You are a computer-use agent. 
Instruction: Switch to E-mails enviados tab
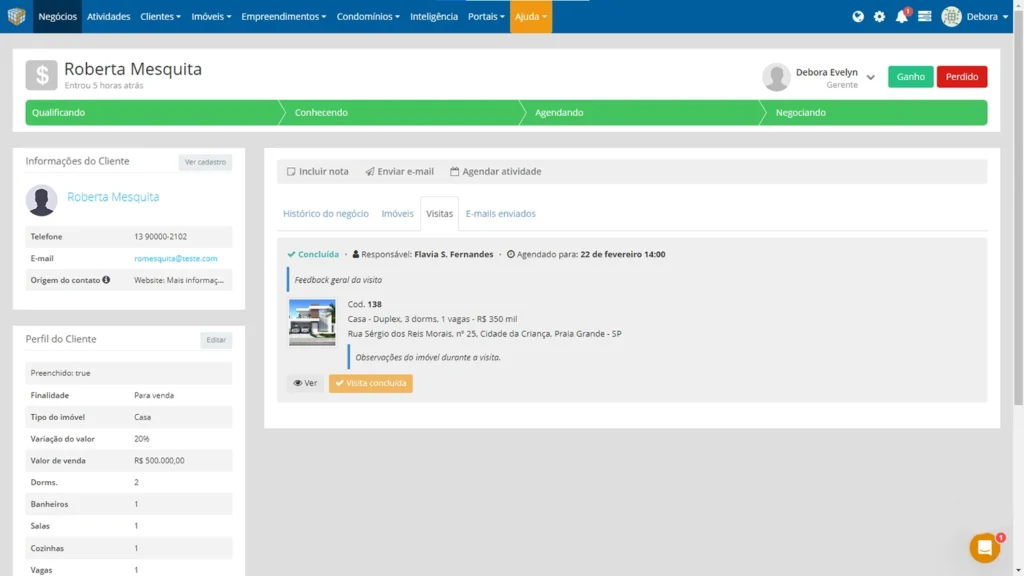[500, 214]
